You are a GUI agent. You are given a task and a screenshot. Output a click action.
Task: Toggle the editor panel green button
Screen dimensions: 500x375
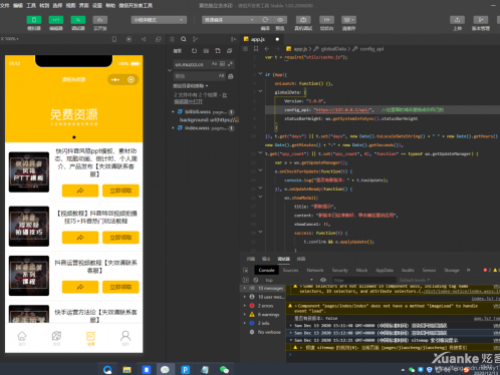[56, 20]
